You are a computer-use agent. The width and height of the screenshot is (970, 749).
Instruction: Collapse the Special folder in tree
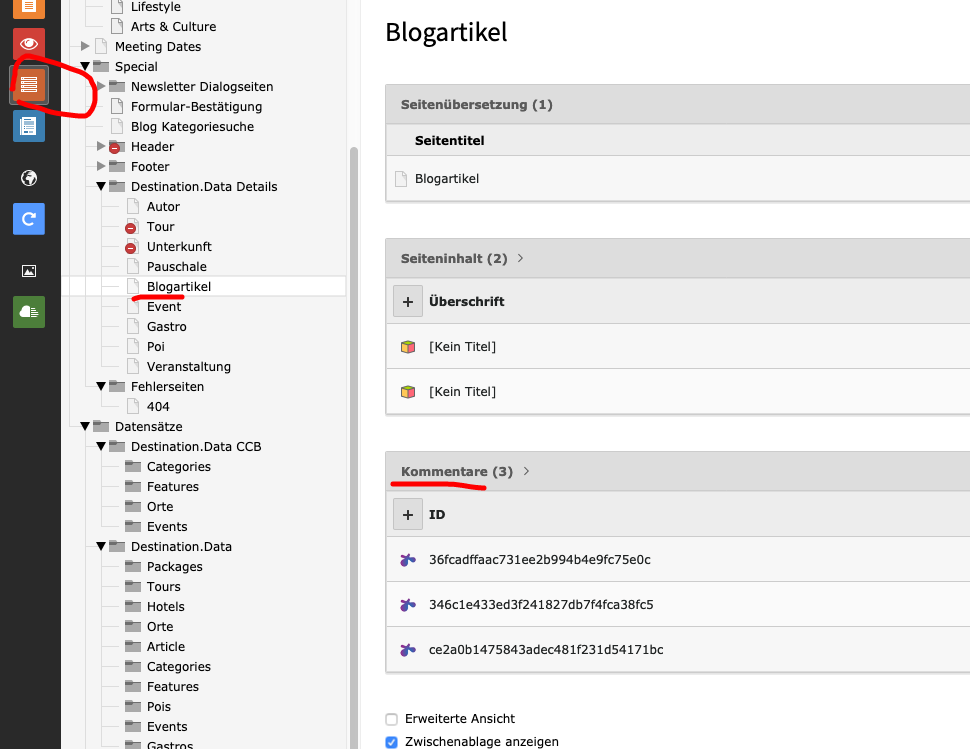pos(85,66)
